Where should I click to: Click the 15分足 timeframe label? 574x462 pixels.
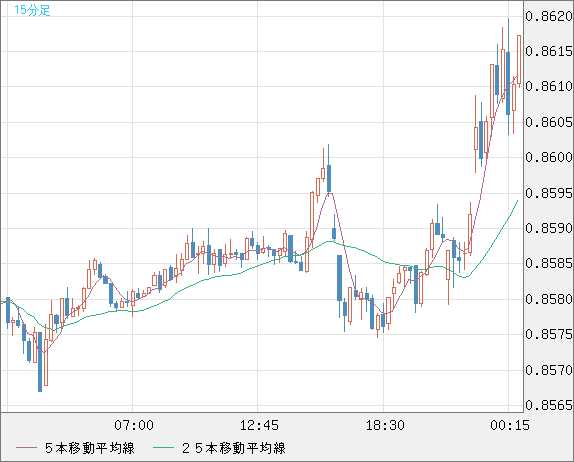click(x=32, y=10)
